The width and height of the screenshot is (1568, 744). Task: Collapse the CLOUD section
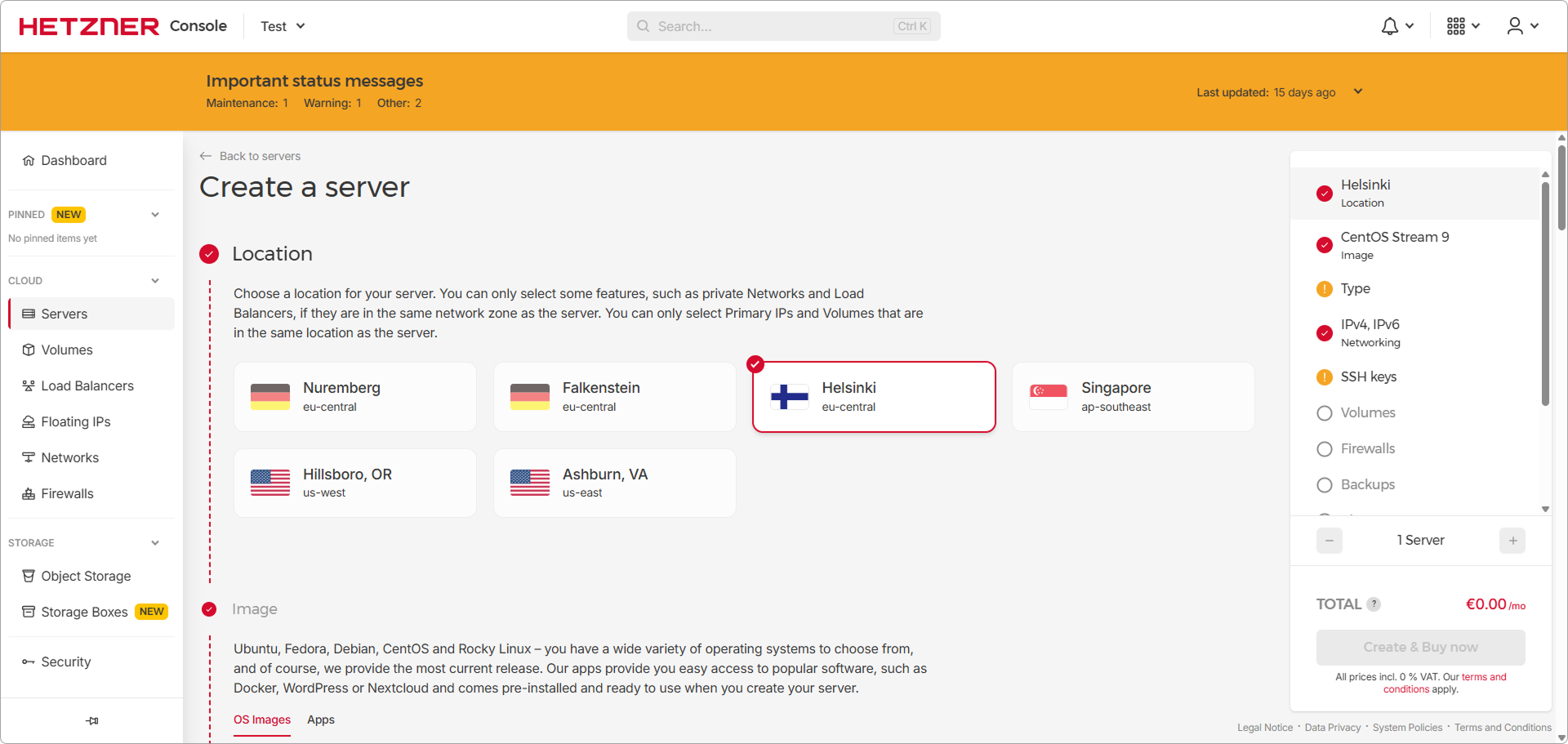155,281
